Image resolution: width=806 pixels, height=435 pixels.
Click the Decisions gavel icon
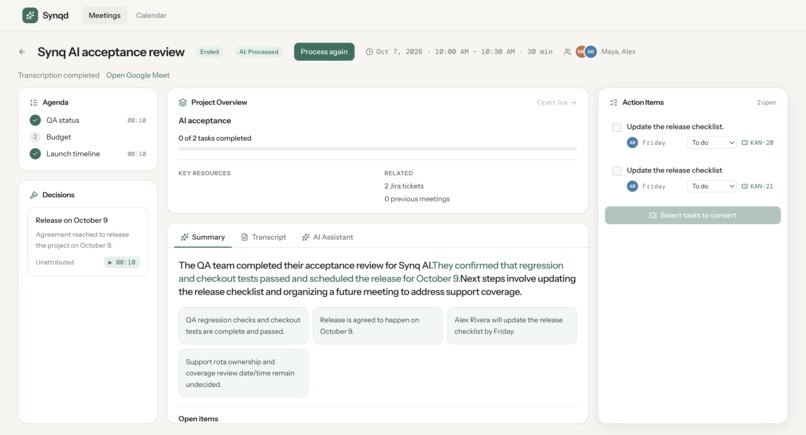tap(34, 195)
